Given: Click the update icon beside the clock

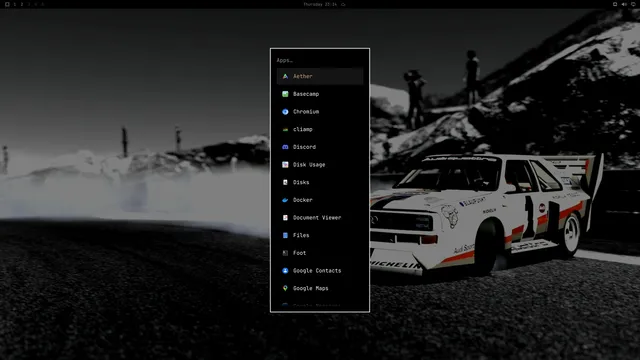Looking at the screenshot, I should coord(343,4).
